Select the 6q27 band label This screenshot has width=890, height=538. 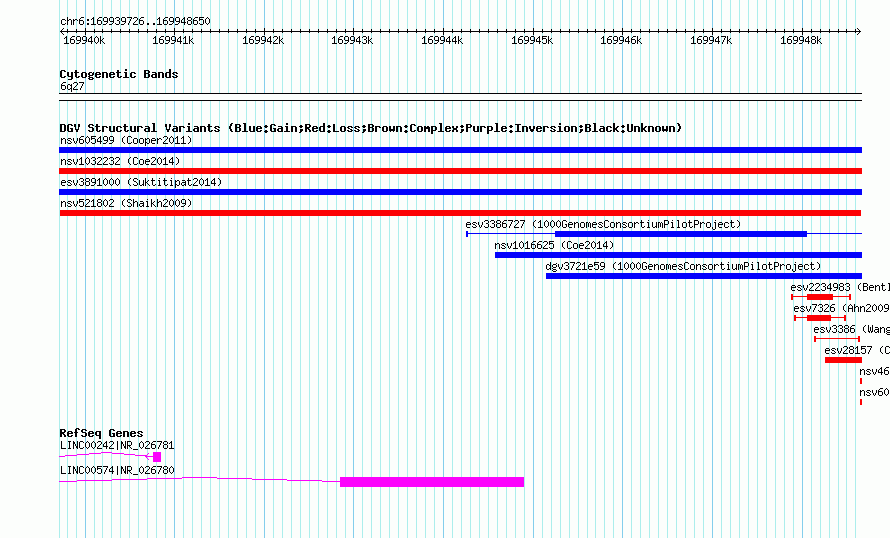tap(72, 86)
